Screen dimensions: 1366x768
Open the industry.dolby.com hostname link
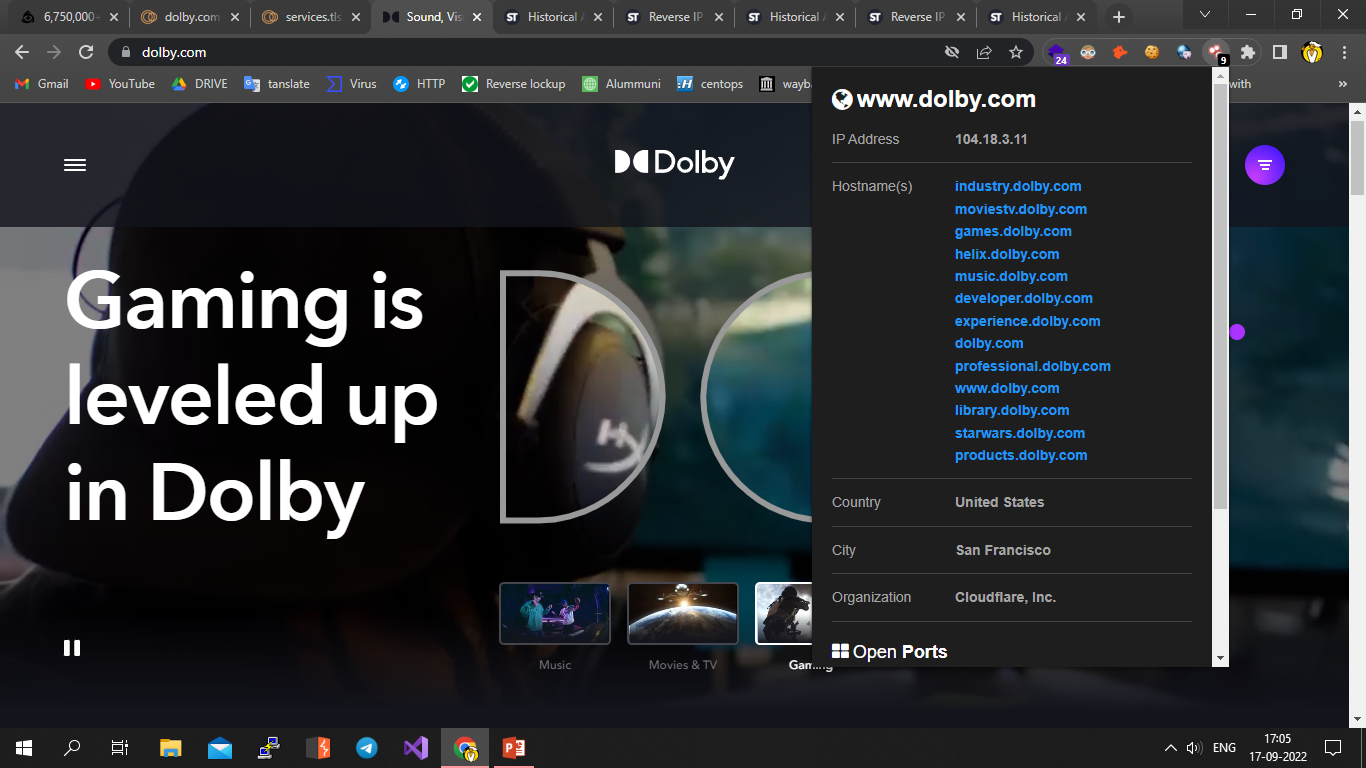click(x=1018, y=186)
